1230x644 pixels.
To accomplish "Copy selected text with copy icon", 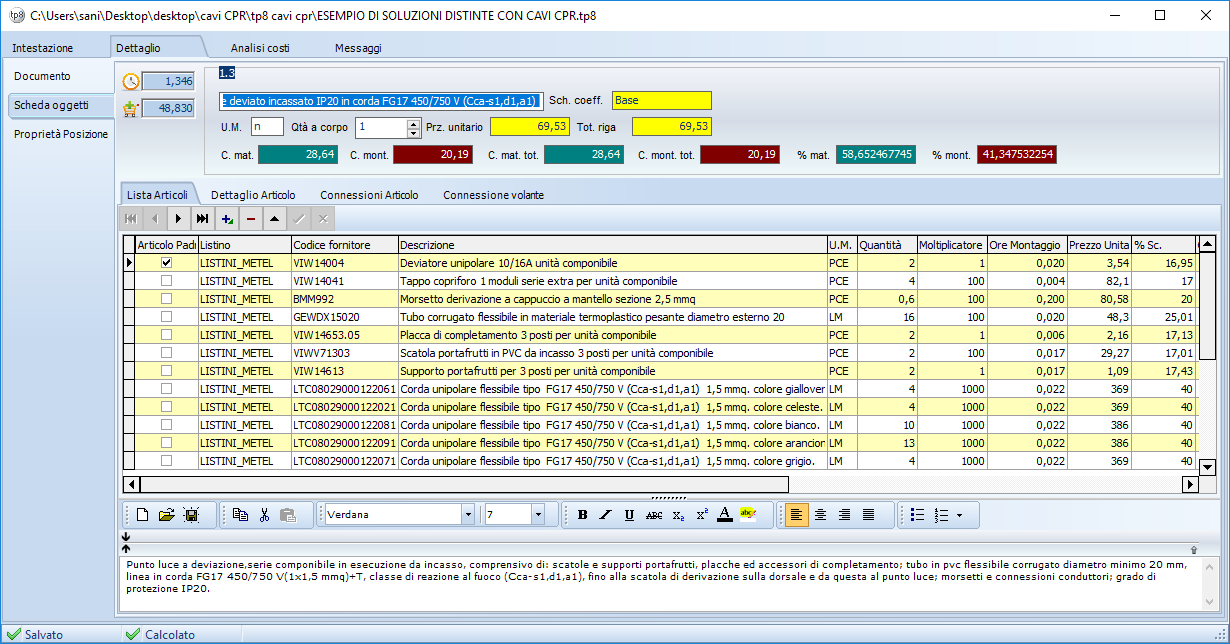I will pyautogui.click(x=240, y=514).
